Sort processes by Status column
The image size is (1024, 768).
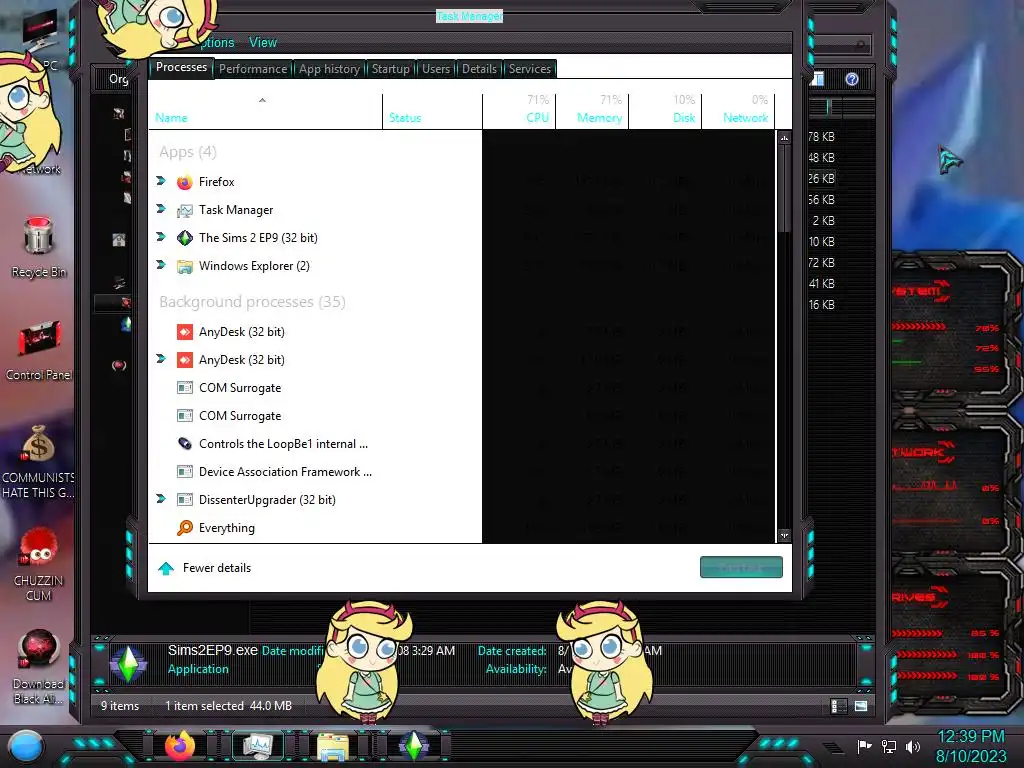click(x=432, y=112)
